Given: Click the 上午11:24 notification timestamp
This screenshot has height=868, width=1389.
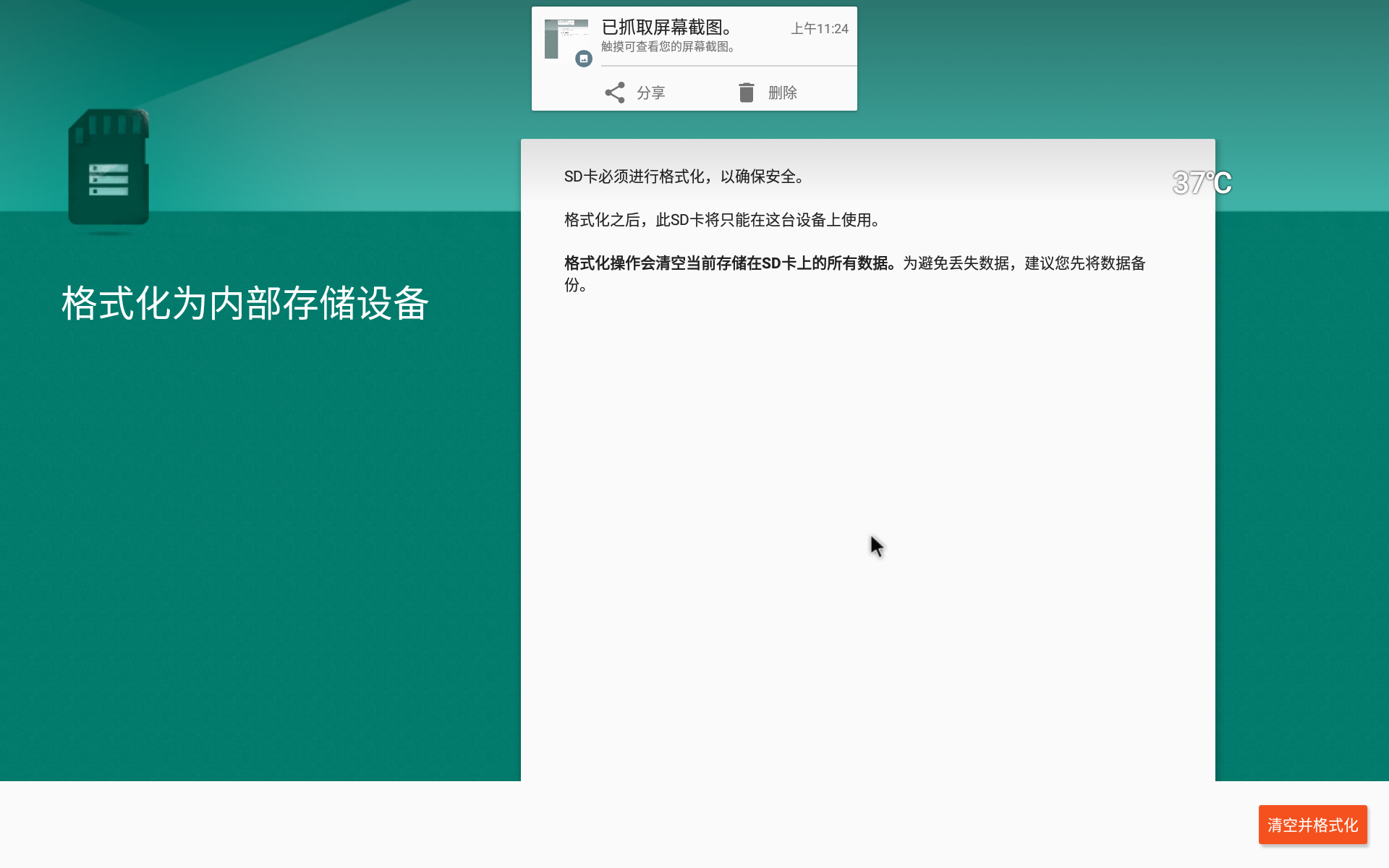Looking at the screenshot, I should (x=819, y=29).
